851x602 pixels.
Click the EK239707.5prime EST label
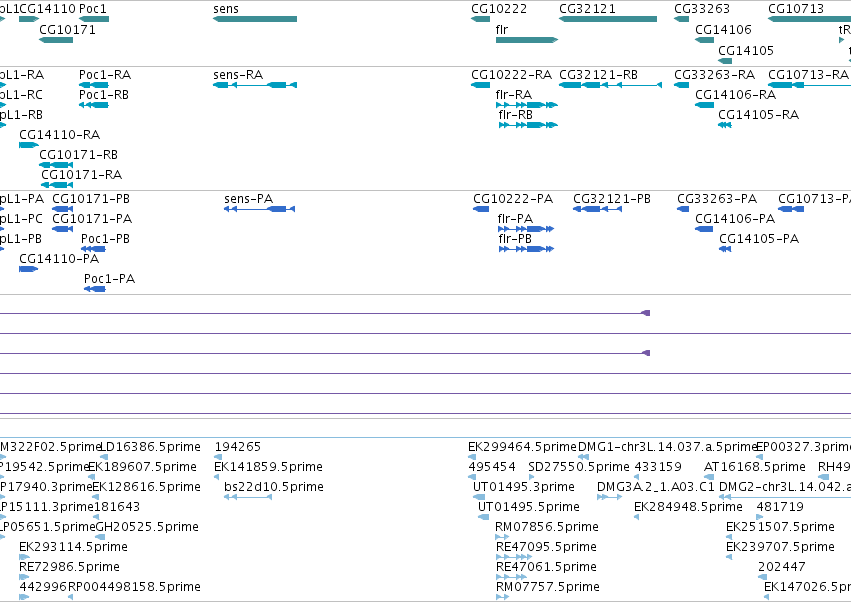coord(780,547)
